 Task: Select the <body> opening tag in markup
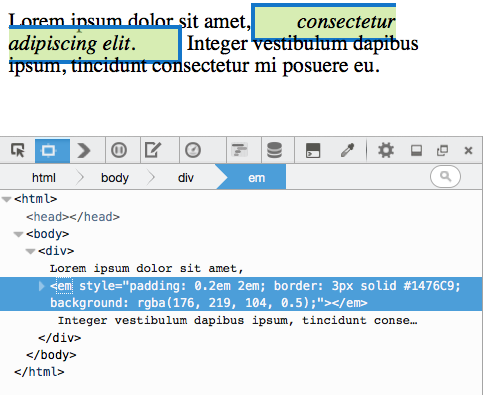point(47,234)
